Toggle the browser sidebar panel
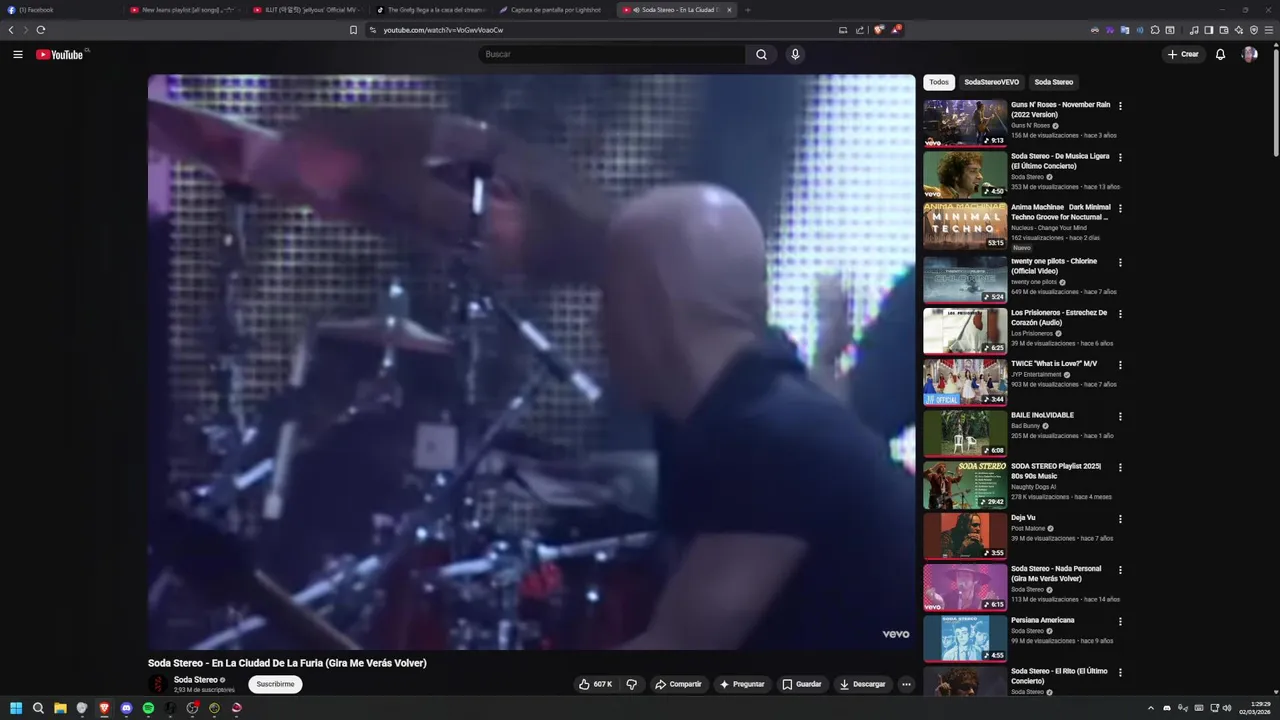The width and height of the screenshot is (1280, 720). click(x=1209, y=30)
